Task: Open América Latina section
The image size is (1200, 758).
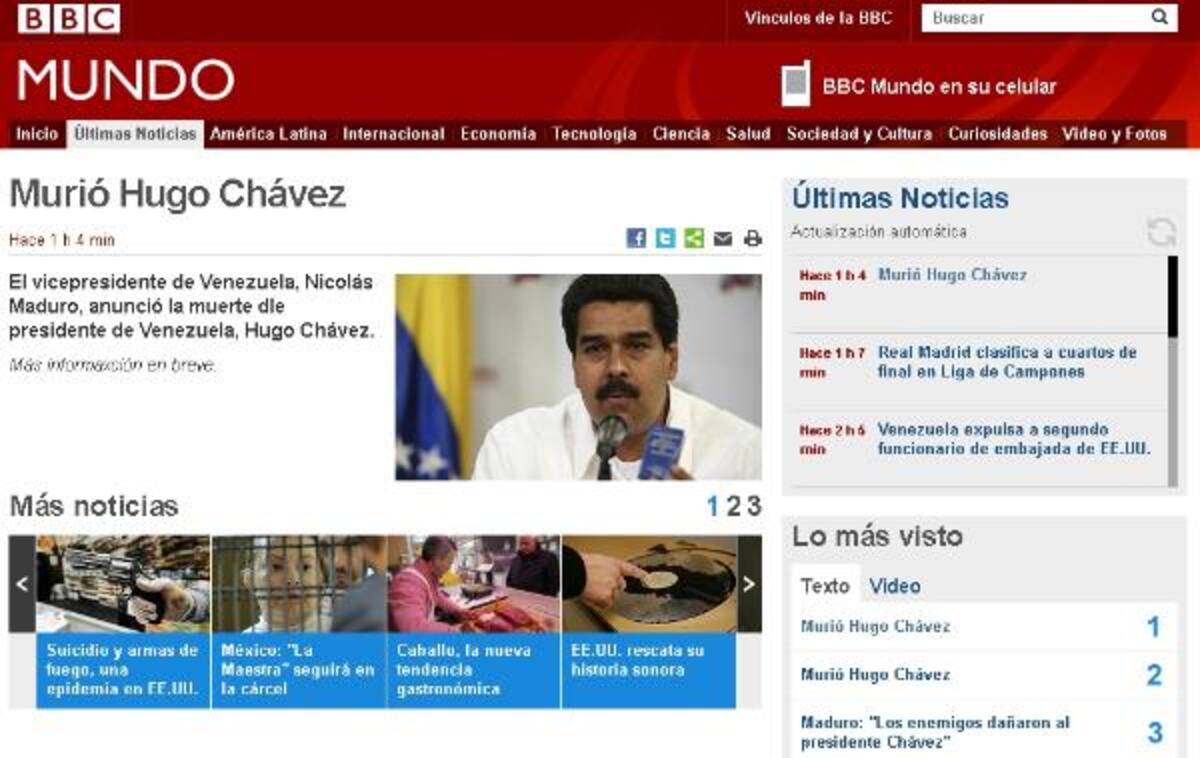Action: point(268,134)
